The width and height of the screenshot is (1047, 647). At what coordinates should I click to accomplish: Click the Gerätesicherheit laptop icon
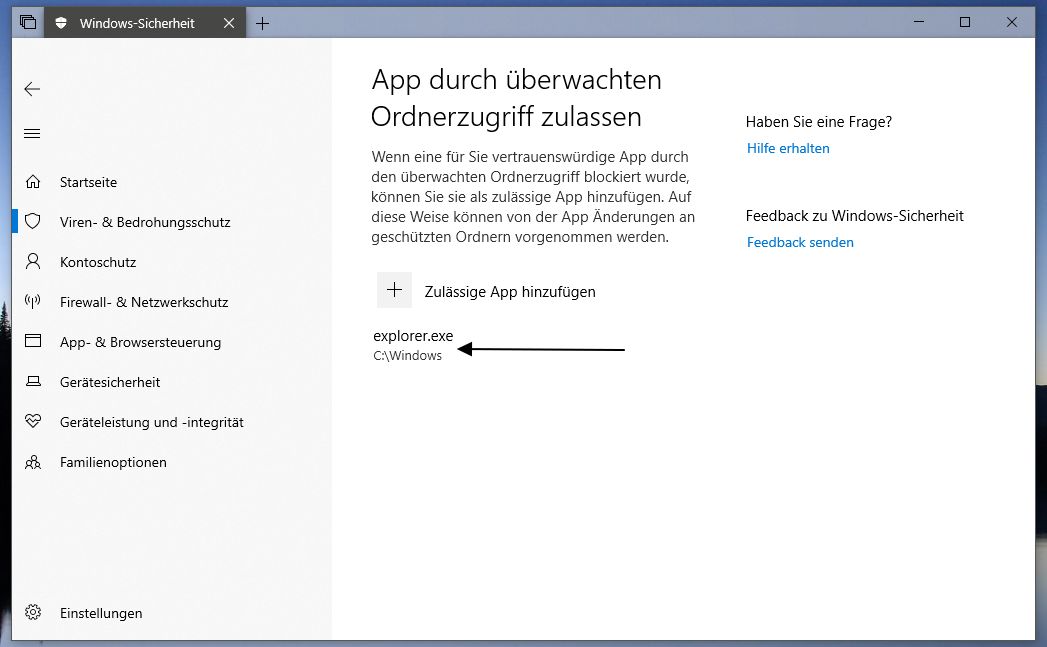pyautogui.click(x=33, y=381)
